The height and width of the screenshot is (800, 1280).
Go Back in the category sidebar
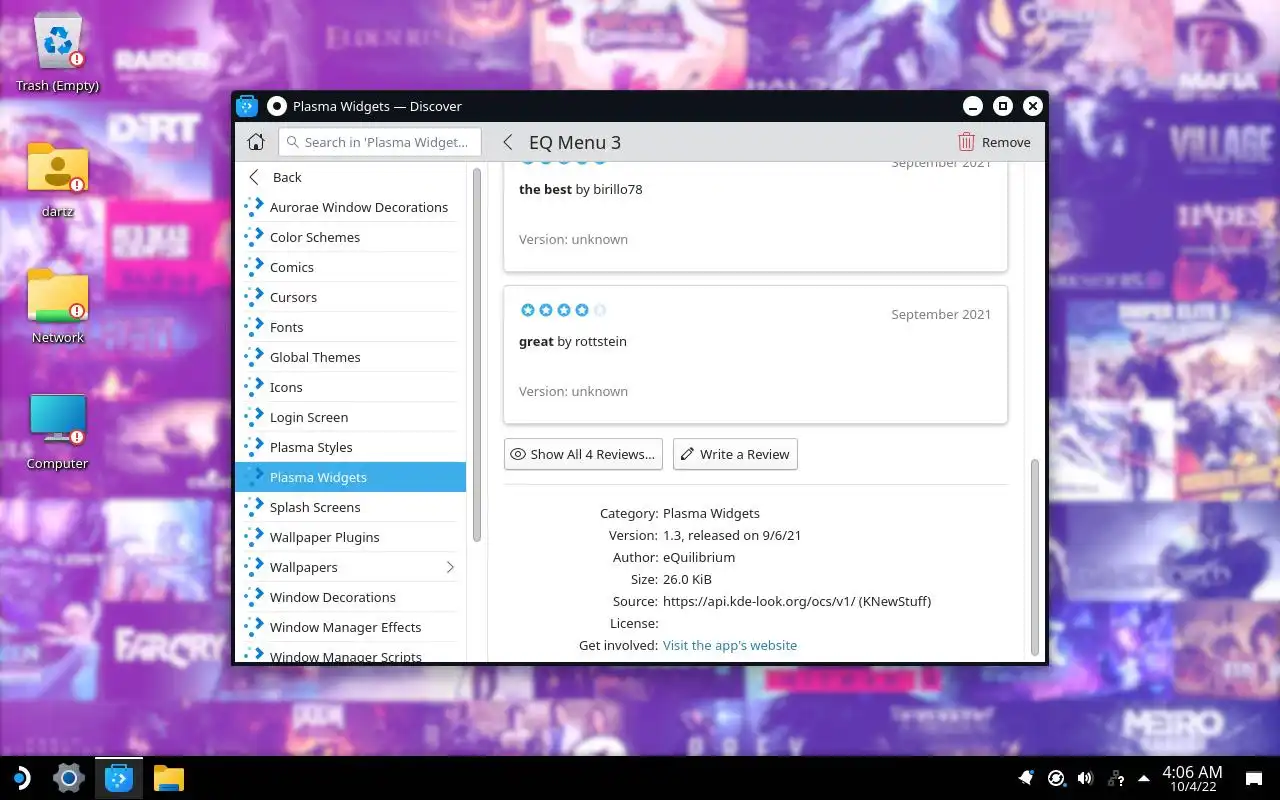[x=350, y=177]
